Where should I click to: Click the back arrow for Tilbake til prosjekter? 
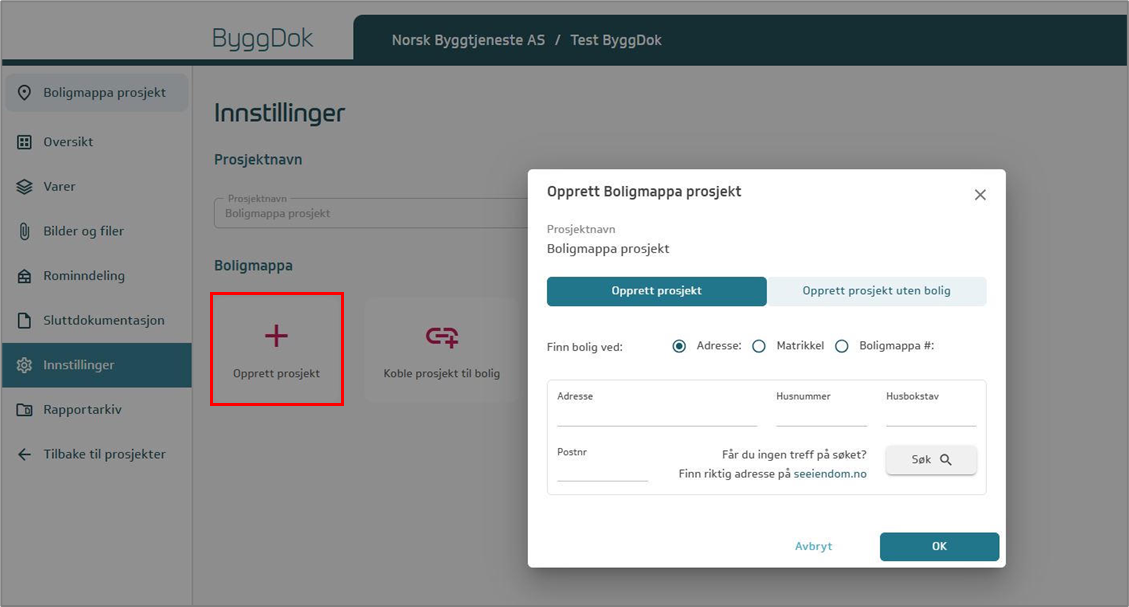pyautogui.click(x=25, y=455)
